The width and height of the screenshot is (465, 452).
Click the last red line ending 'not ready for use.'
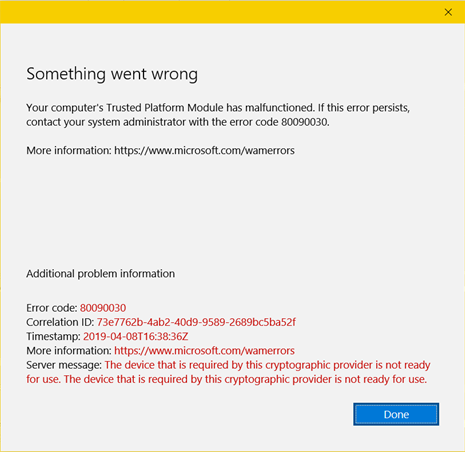227,379
